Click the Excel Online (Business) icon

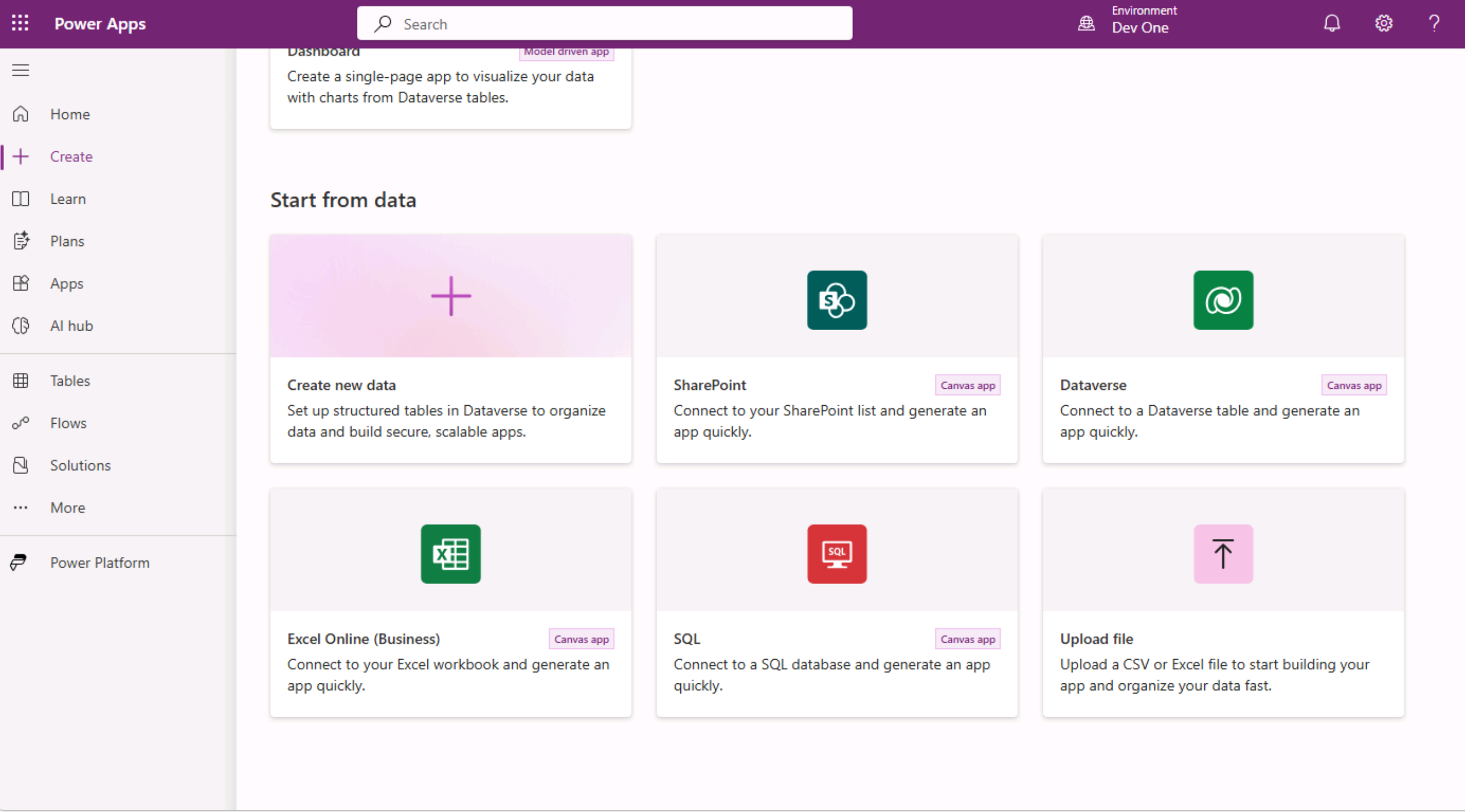pos(450,553)
